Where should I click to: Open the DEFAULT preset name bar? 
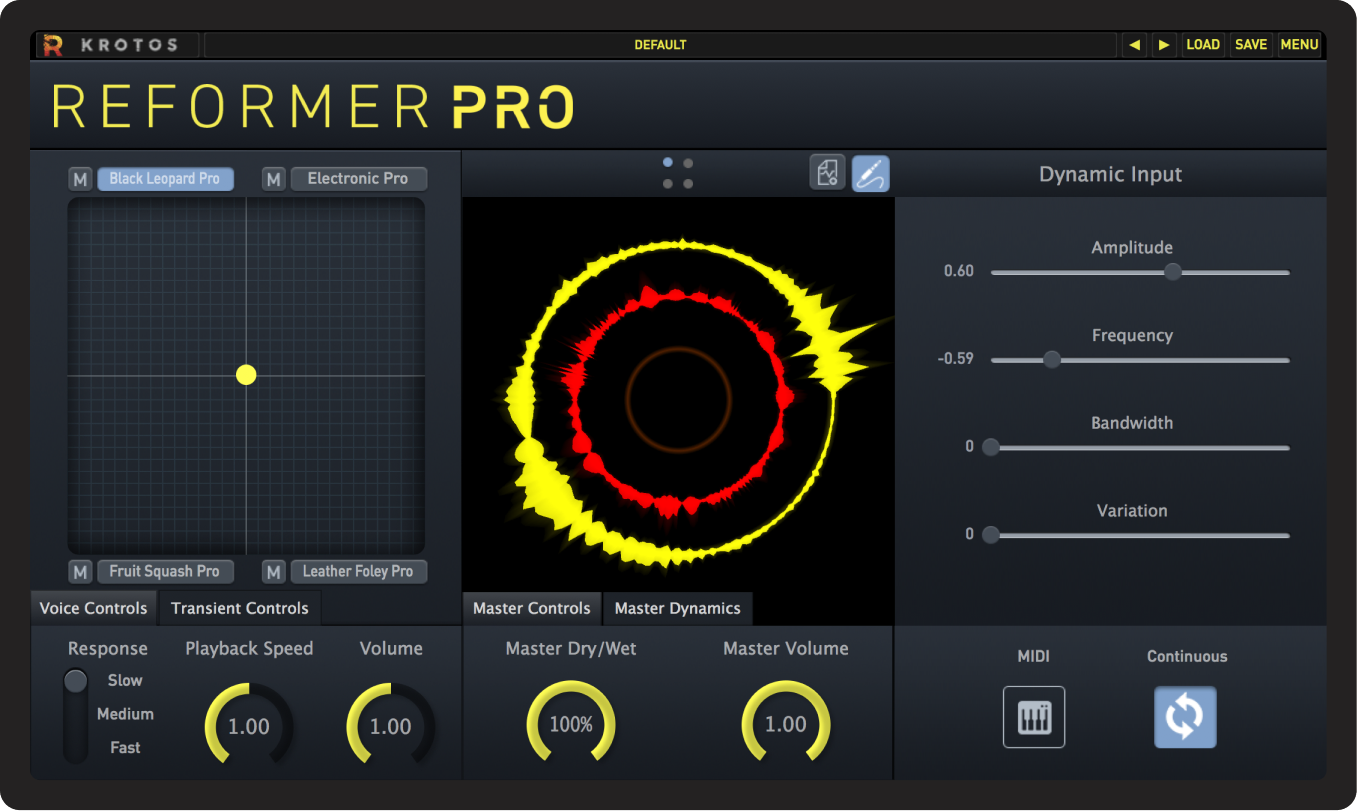coord(660,45)
